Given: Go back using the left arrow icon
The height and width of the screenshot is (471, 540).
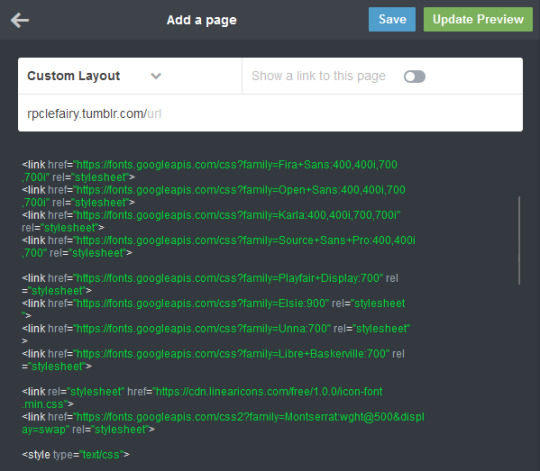Looking at the screenshot, I should click(20, 20).
